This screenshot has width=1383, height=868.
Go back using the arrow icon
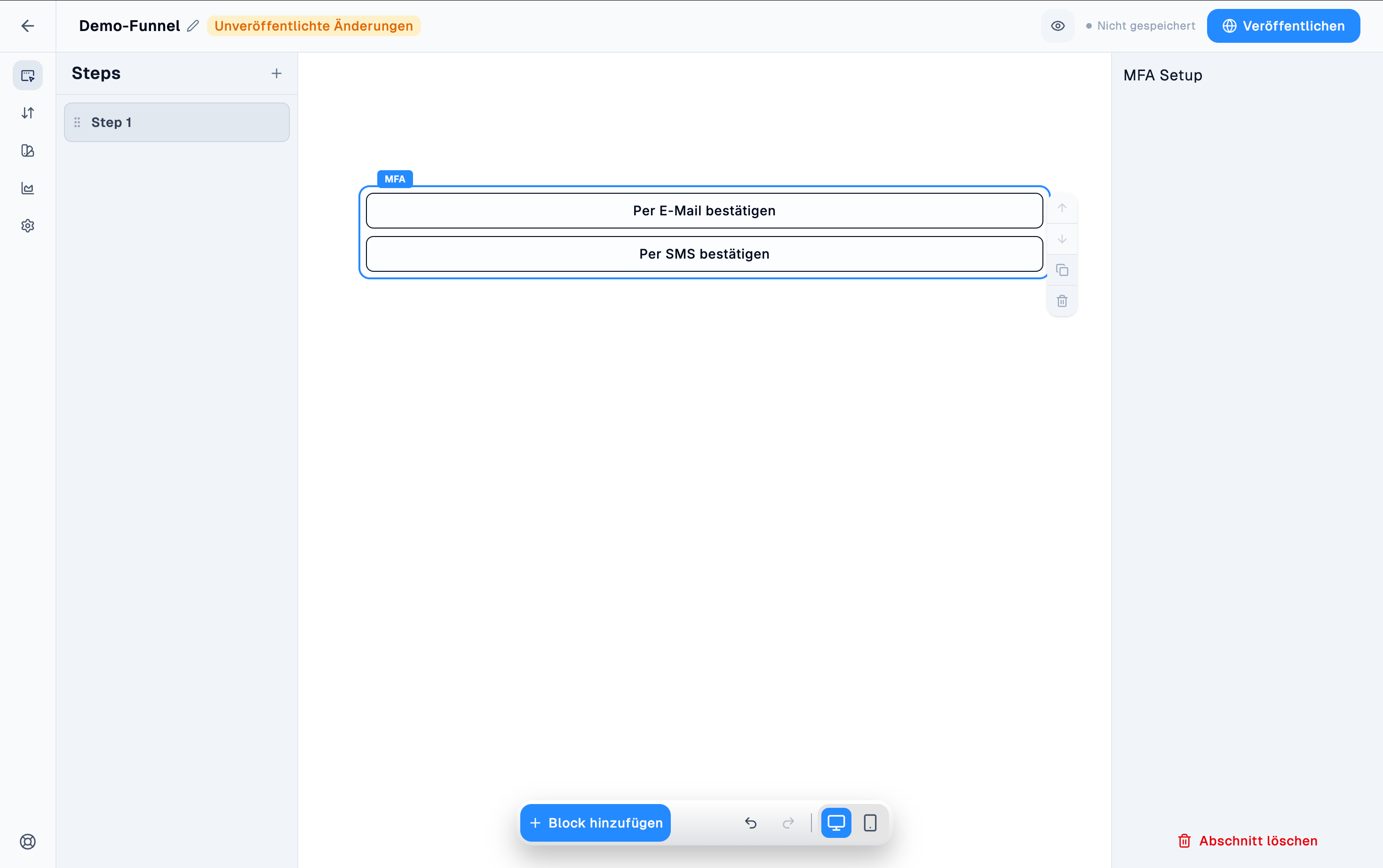point(28,26)
